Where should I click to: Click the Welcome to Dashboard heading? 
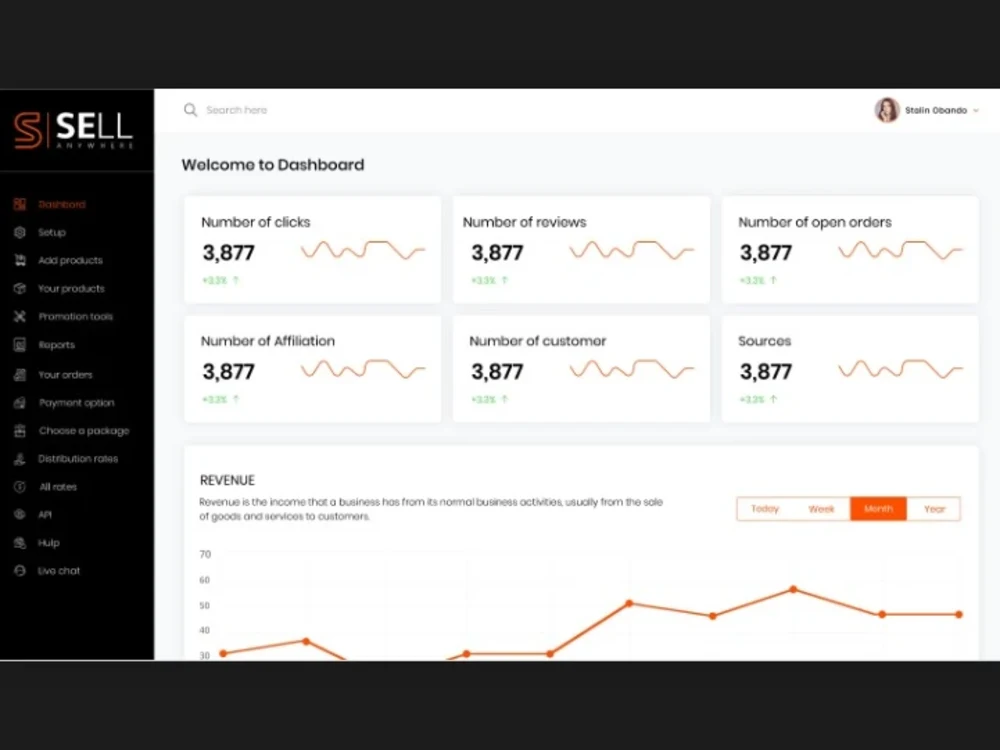coord(273,165)
